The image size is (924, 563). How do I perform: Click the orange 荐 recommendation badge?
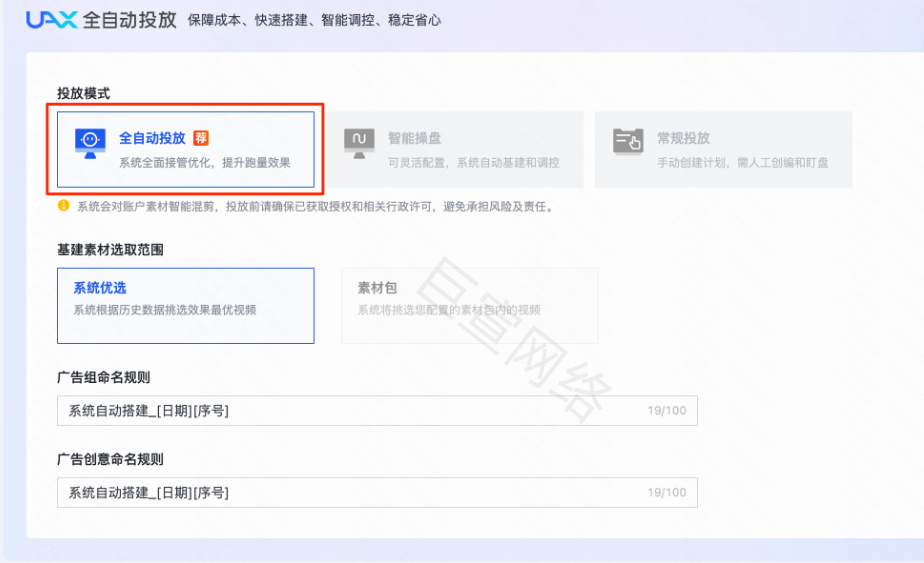point(201,139)
